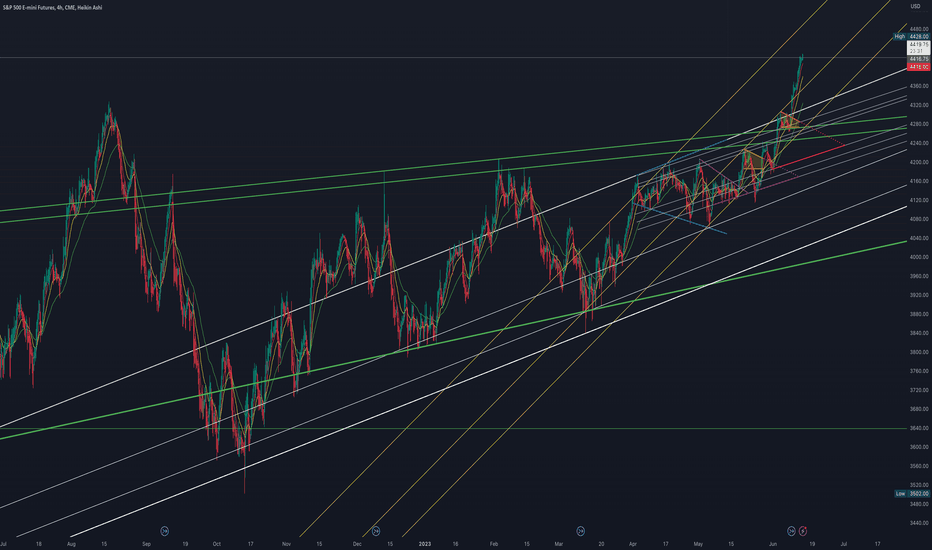The height and width of the screenshot is (550, 932).
Task: Click the High 4428.00 price label
Action: [x=912, y=37]
